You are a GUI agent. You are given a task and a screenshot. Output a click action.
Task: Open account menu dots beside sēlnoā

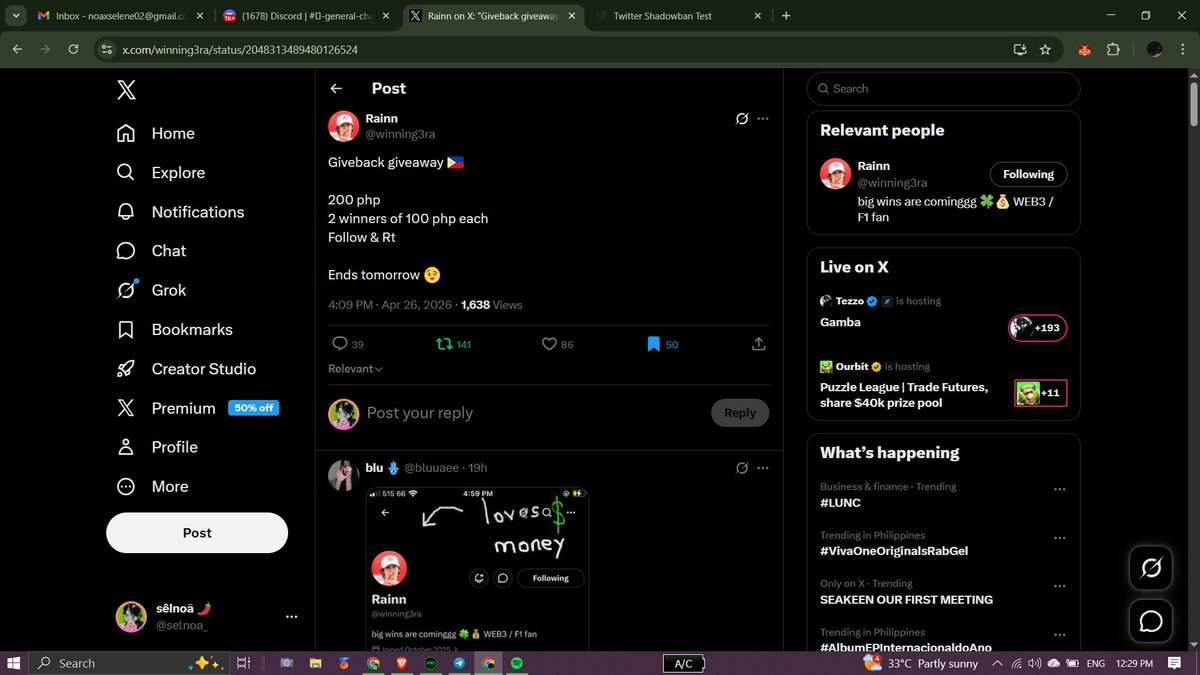coord(292,617)
